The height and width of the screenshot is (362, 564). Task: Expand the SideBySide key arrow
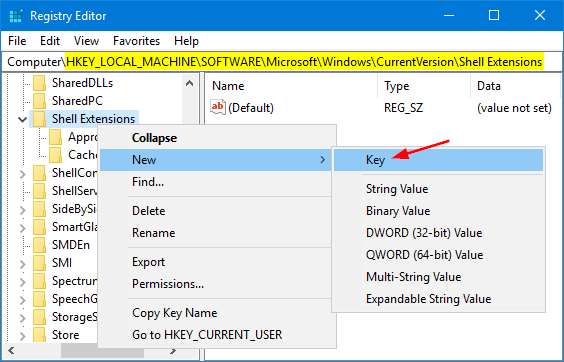tap(23, 210)
